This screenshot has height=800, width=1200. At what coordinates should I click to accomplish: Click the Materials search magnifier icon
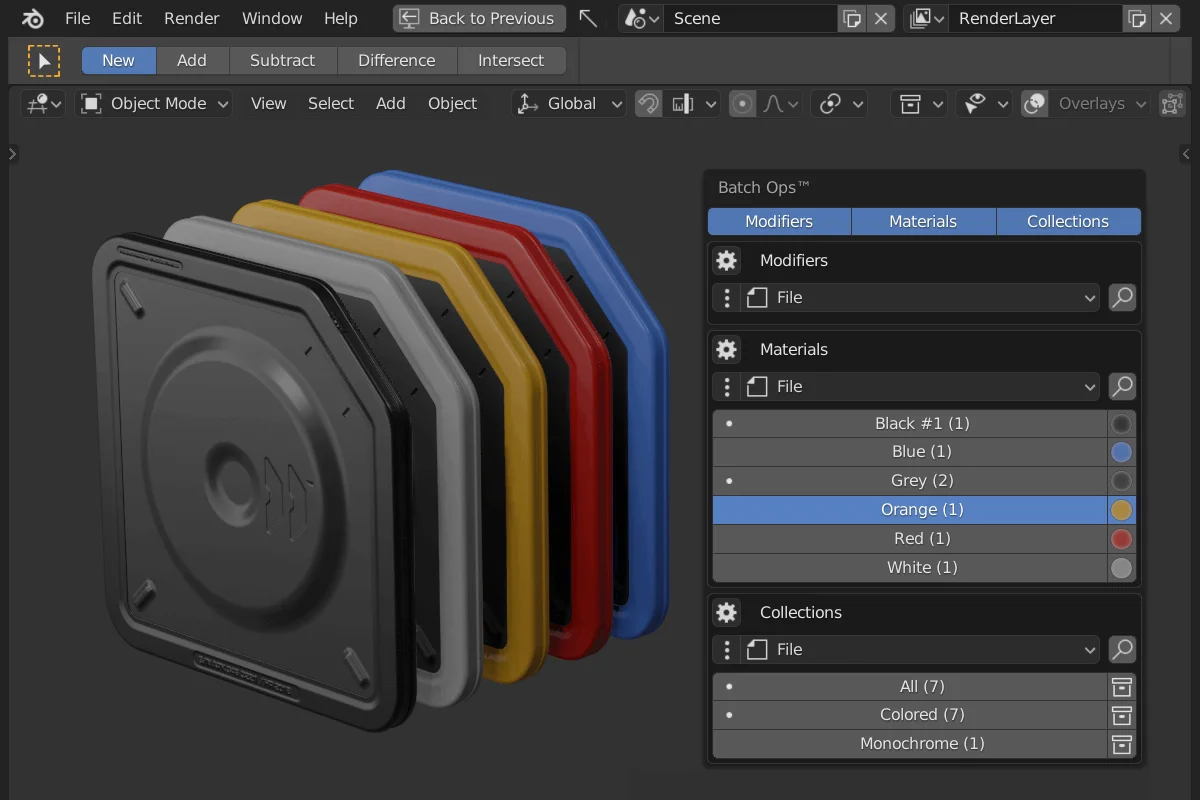click(x=1121, y=386)
